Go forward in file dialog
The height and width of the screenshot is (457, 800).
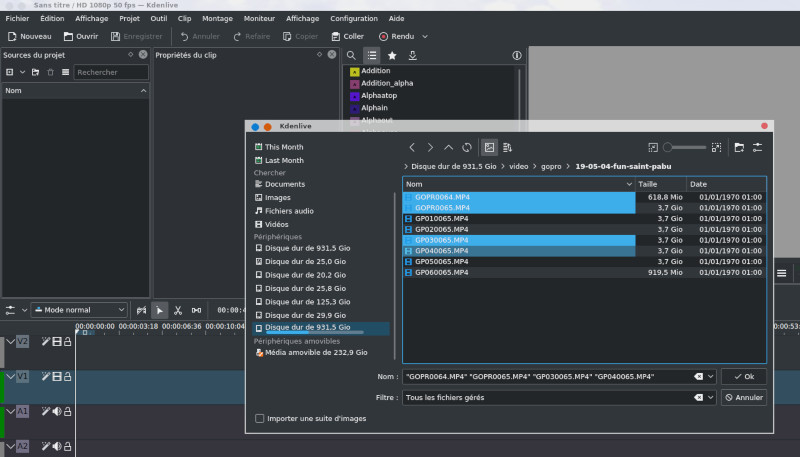coord(430,147)
